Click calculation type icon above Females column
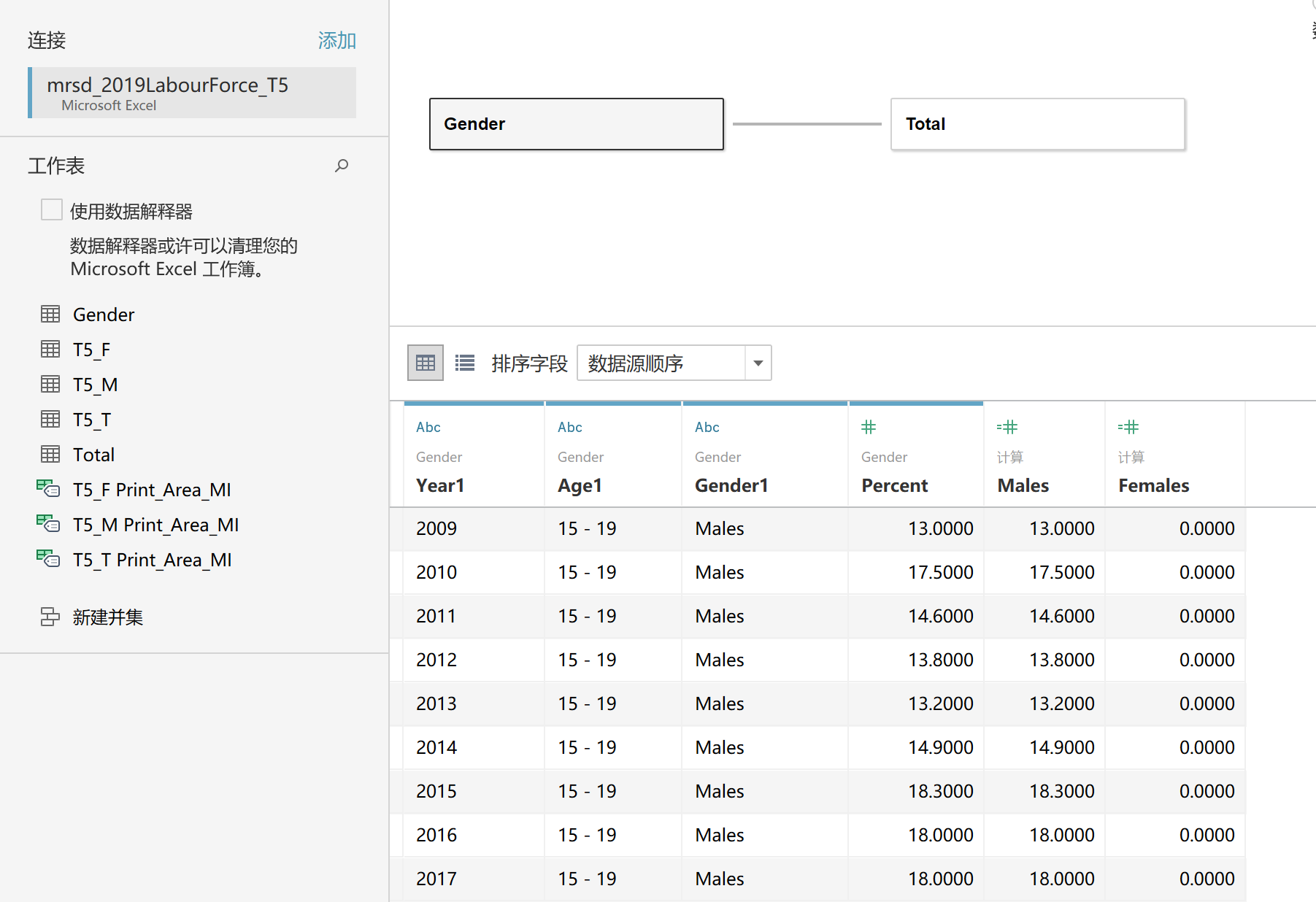This screenshot has height=902, width=1316. pos(1128,427)
